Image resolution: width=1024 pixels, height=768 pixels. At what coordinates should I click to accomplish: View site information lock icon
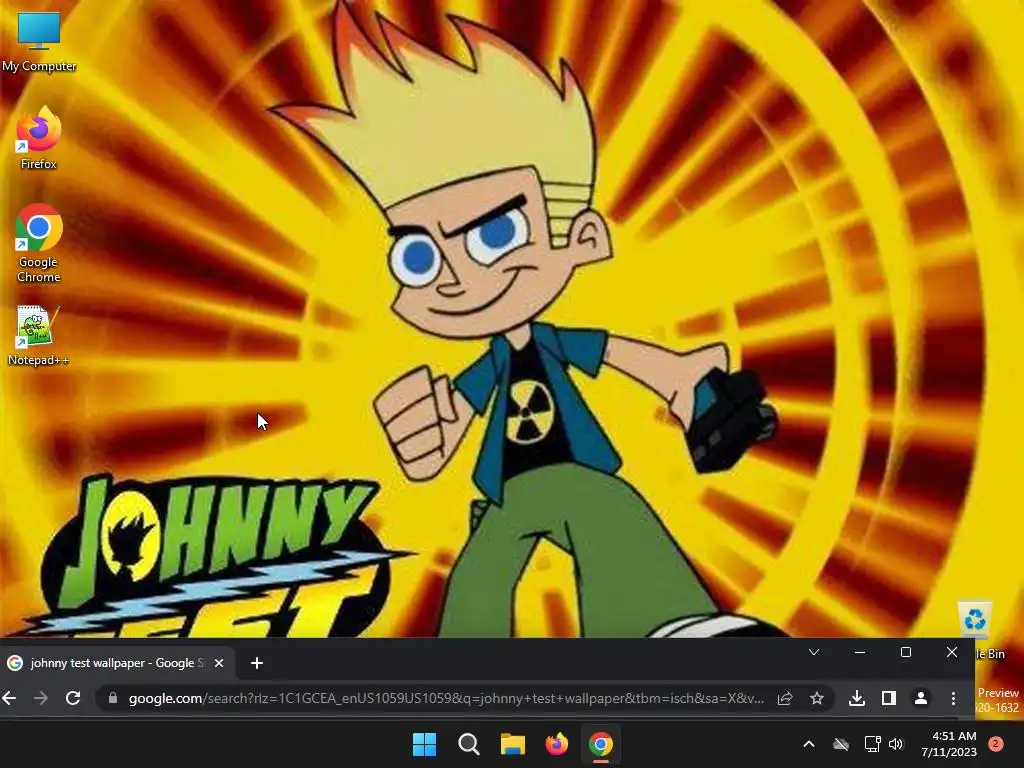coord(112,698)
